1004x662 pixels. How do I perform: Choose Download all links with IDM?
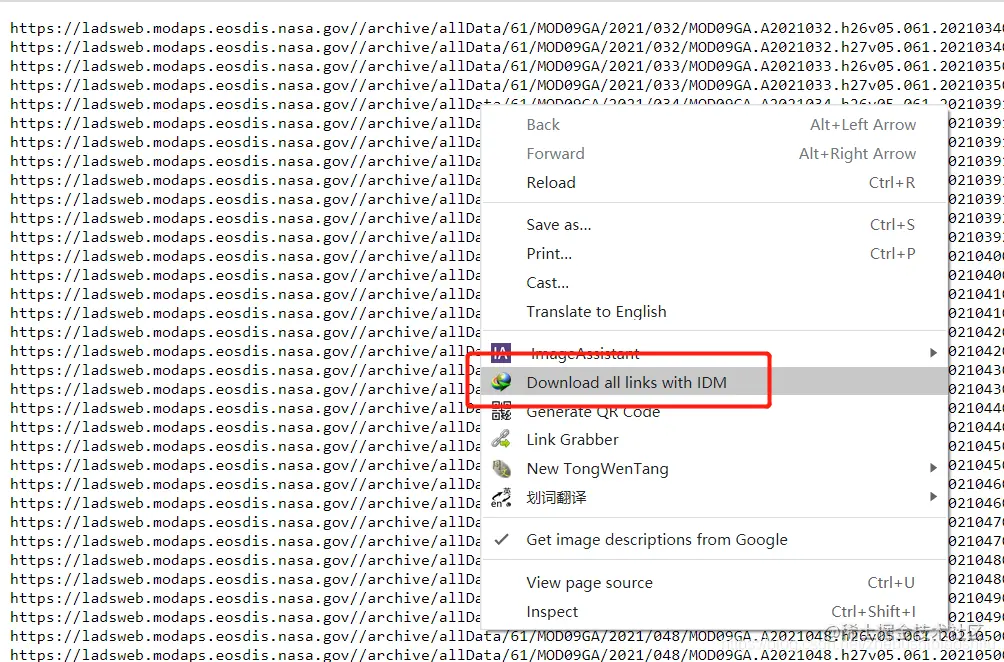(x=714, y=382)
